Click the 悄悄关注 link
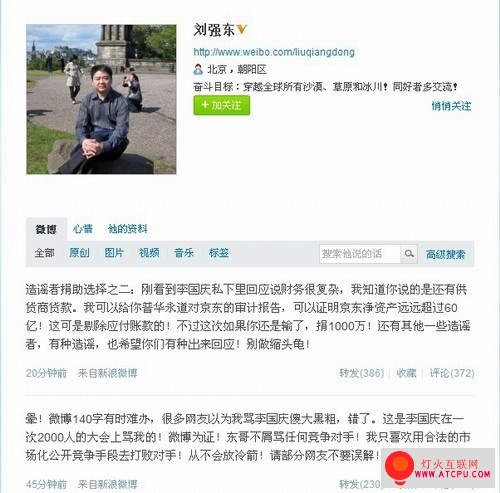The height and width of the screenshot is (493, 500). pyautogui.click(x=451, y=106)
